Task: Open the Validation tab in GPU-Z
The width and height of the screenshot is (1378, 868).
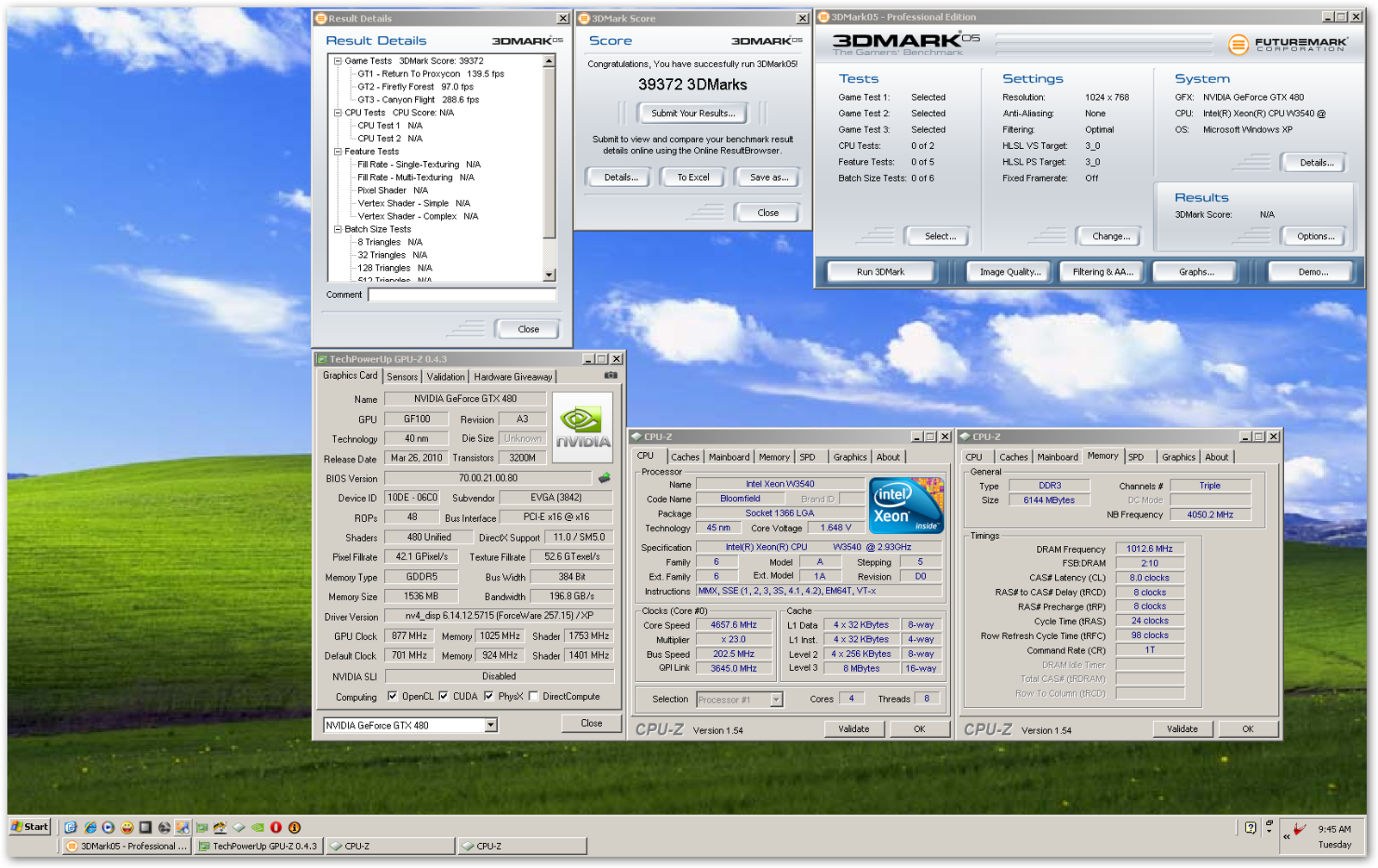Action: point(446,377)
